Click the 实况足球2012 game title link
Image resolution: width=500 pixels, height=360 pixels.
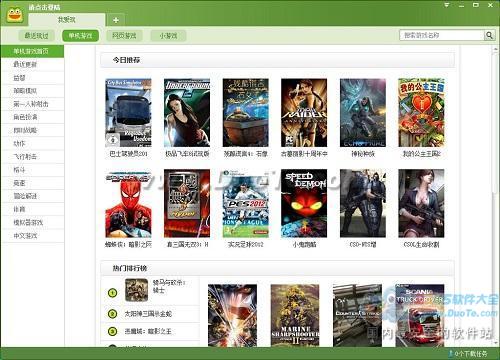[246, 244]
